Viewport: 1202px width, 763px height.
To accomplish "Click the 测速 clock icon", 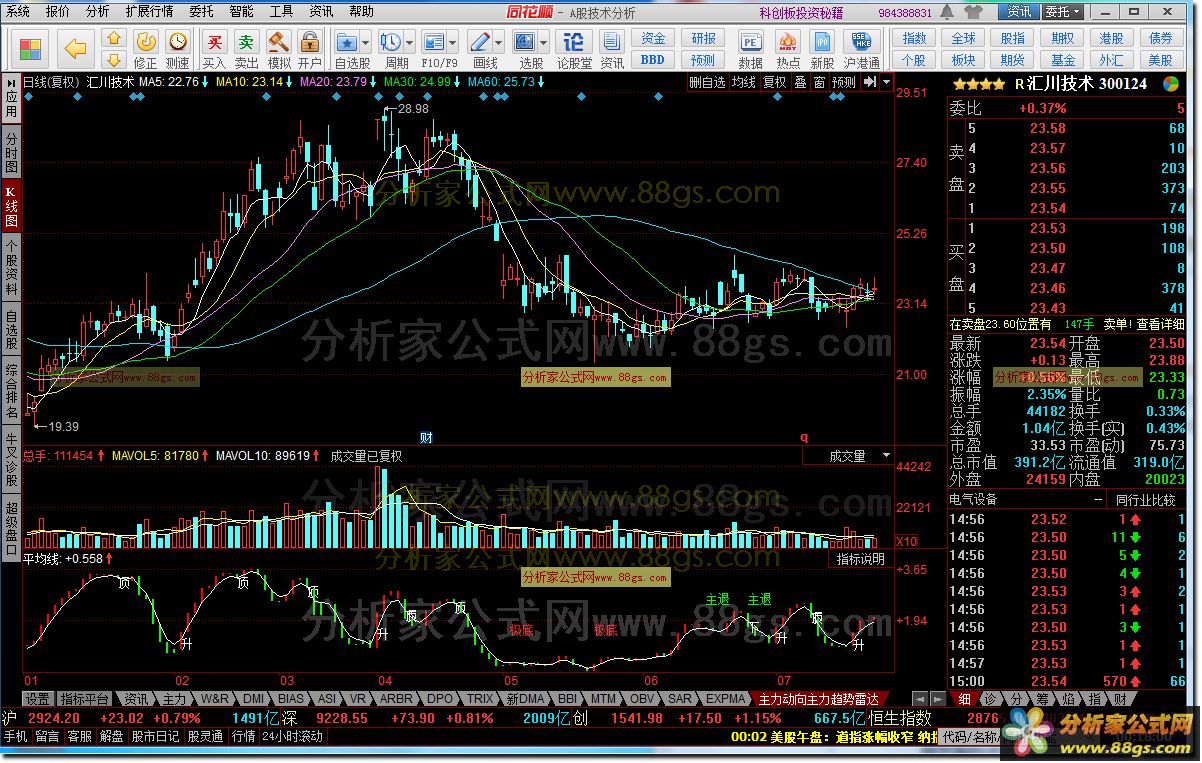I will (178, 42).
